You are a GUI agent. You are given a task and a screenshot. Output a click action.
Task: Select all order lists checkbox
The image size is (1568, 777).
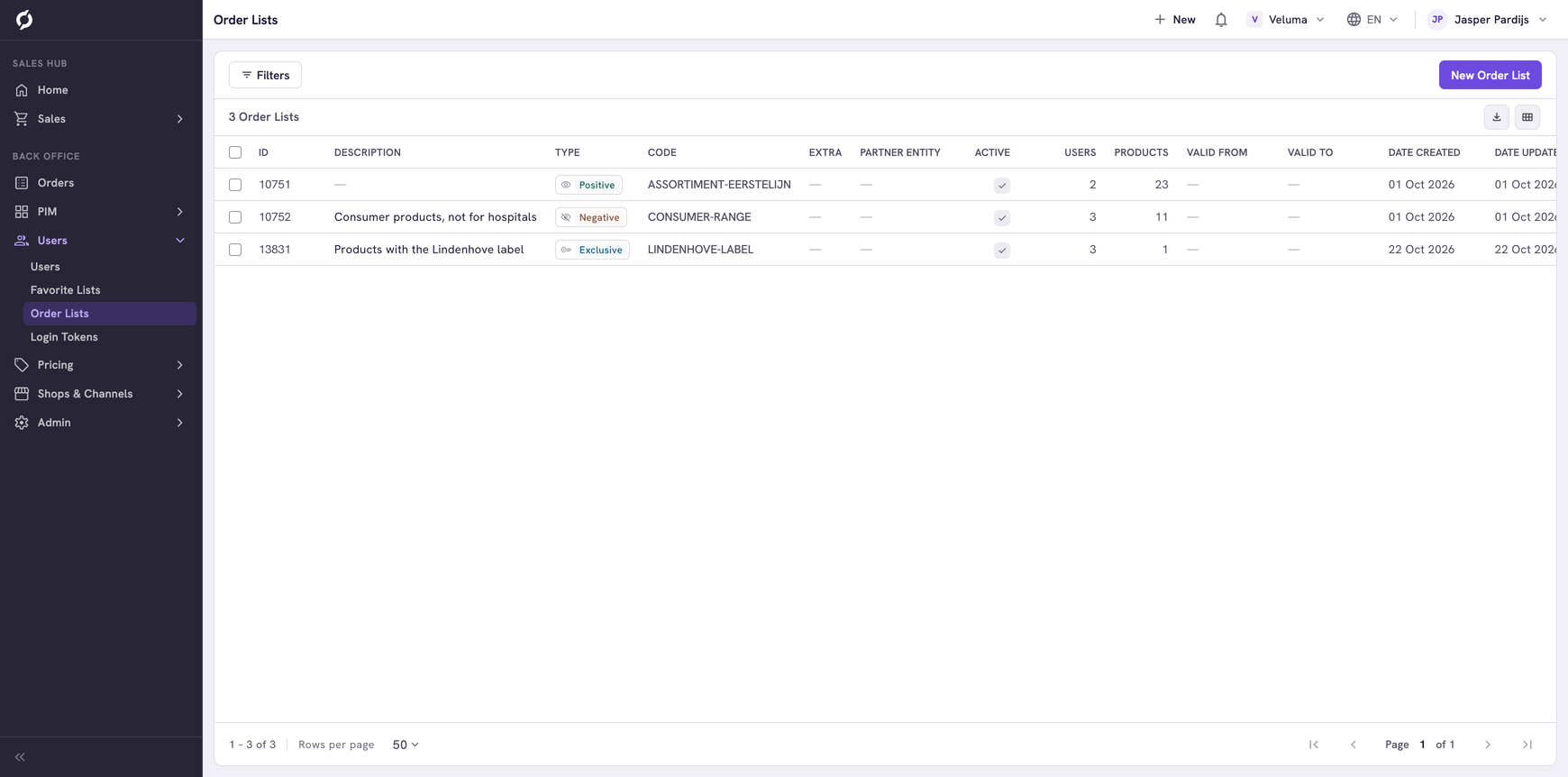[x=235, y=152]
